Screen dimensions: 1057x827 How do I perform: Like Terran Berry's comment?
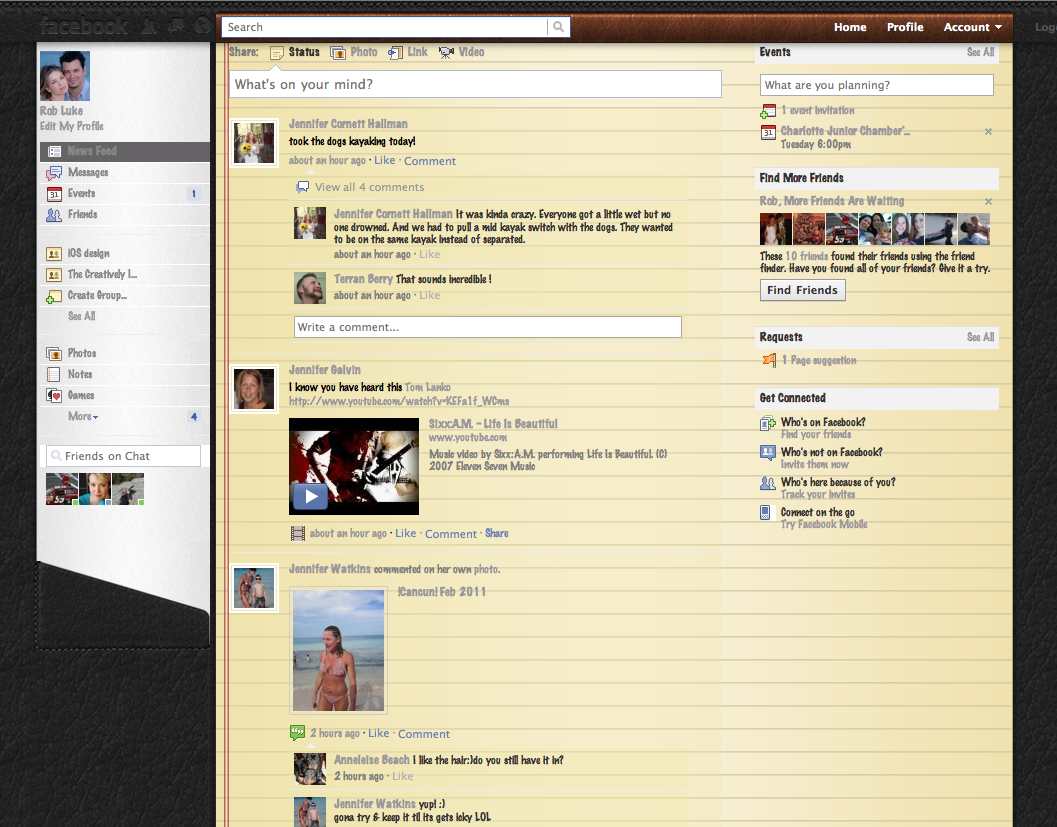[x=429, y=296]
